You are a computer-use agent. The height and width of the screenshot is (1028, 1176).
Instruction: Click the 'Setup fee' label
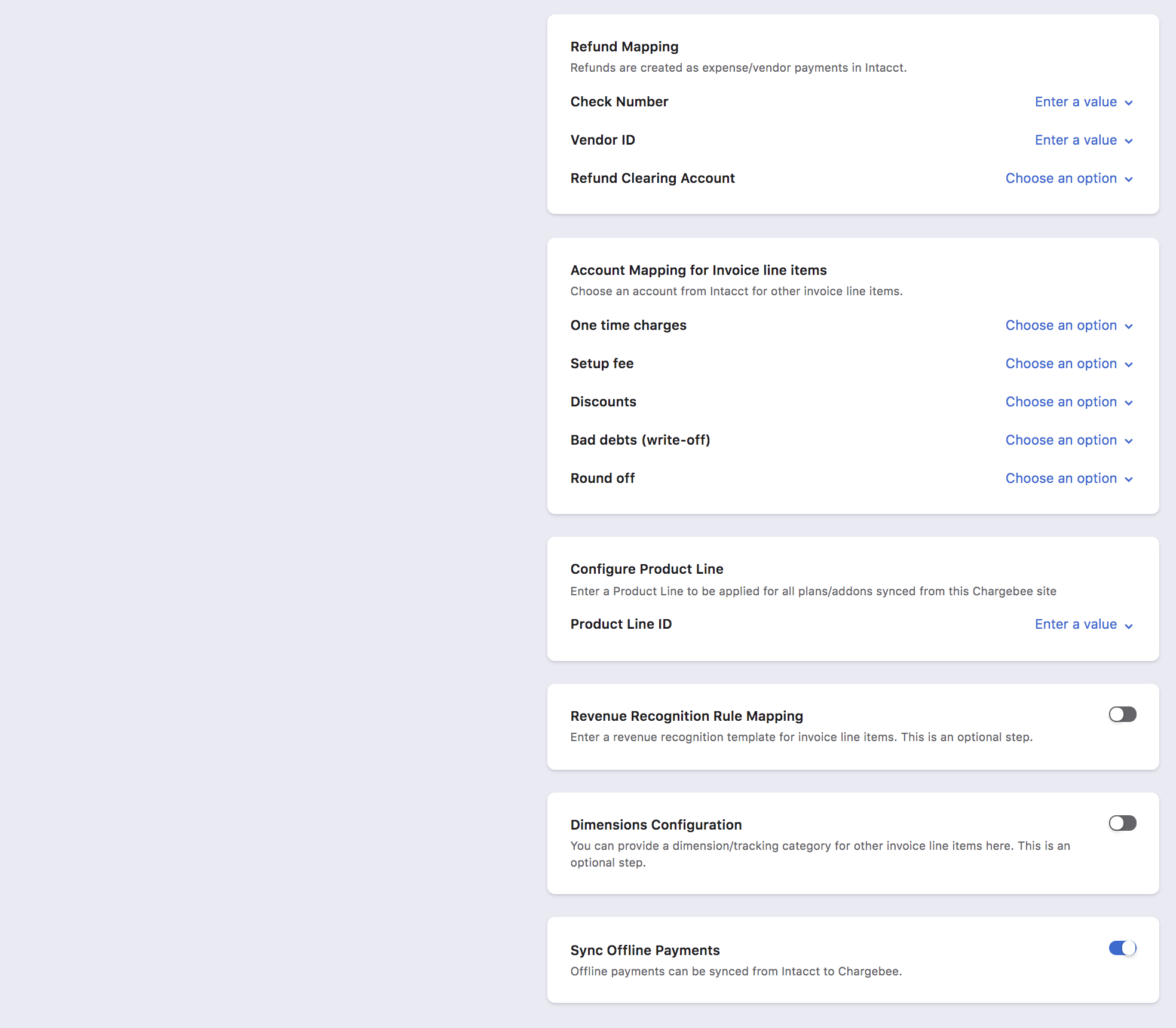pyautogui.click(x=602, y=363)
